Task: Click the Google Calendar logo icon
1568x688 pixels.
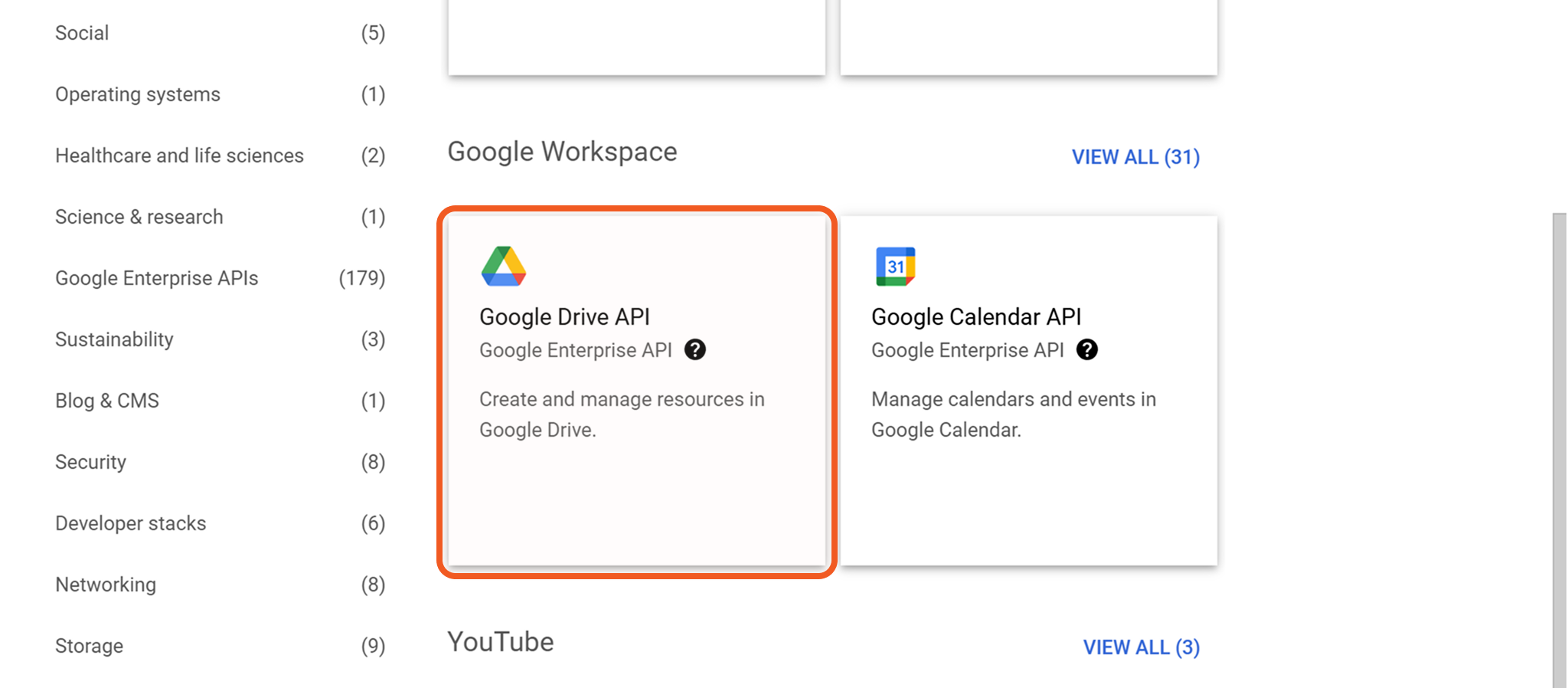Action: (x=895, y=267)
